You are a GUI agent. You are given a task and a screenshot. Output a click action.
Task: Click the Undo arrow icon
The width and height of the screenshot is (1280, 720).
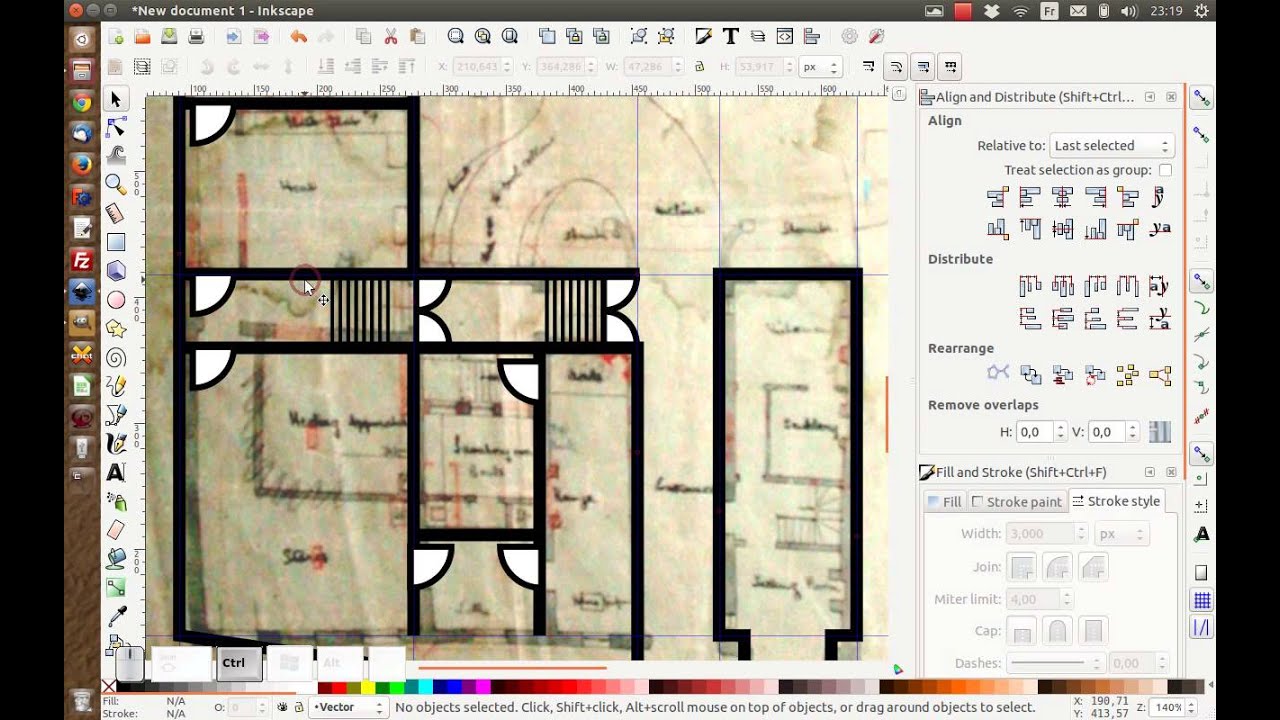tap(298, 37)
